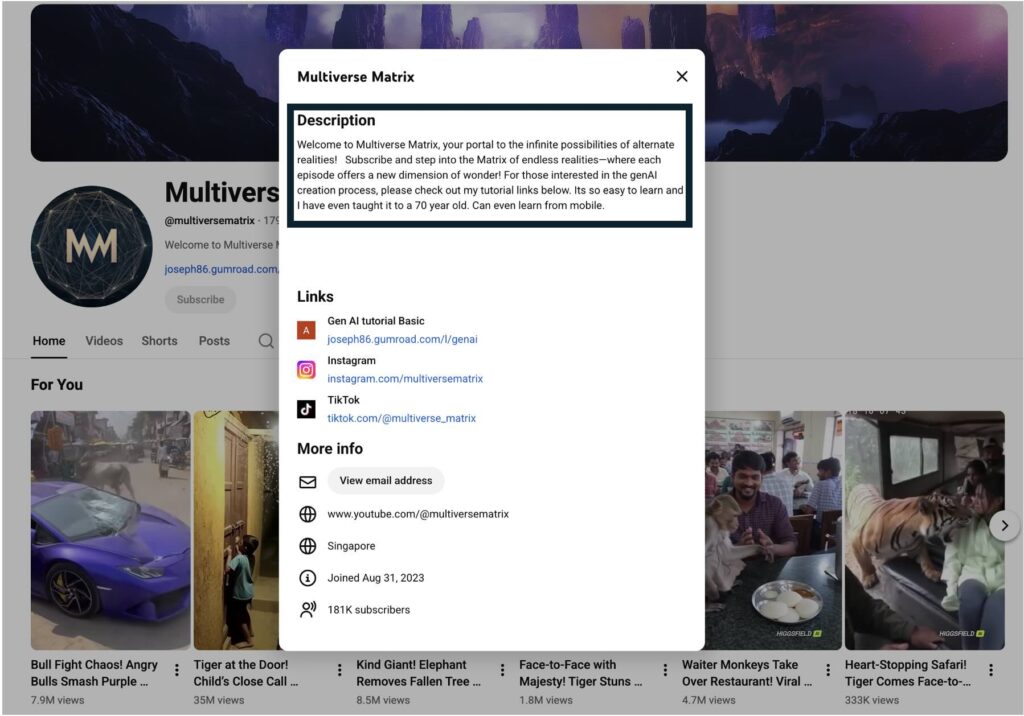This screenshot has width=1024, height=716.
Task: Click the Instagram logo icon
Action: pyautogui.click(x=307, y=370)
